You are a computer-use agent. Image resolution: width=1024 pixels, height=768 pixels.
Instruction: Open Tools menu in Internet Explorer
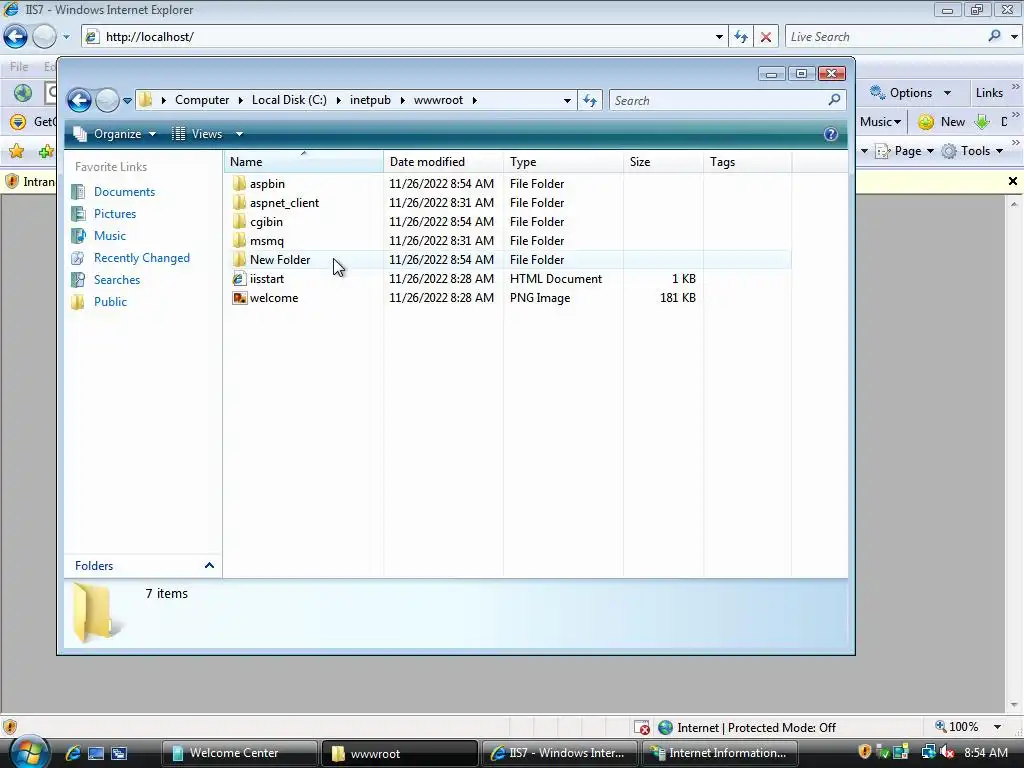tap(972, 151)
